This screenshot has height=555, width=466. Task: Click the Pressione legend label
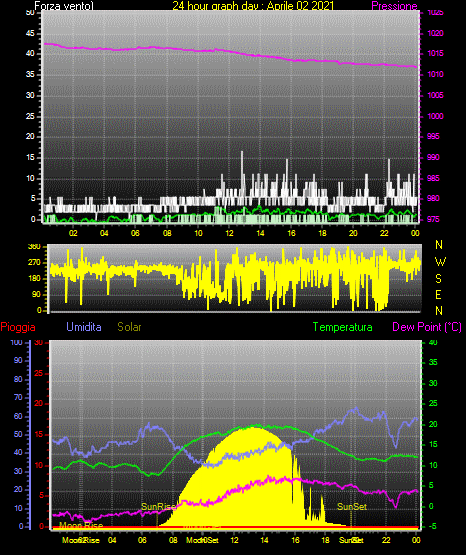click(394, 6)
